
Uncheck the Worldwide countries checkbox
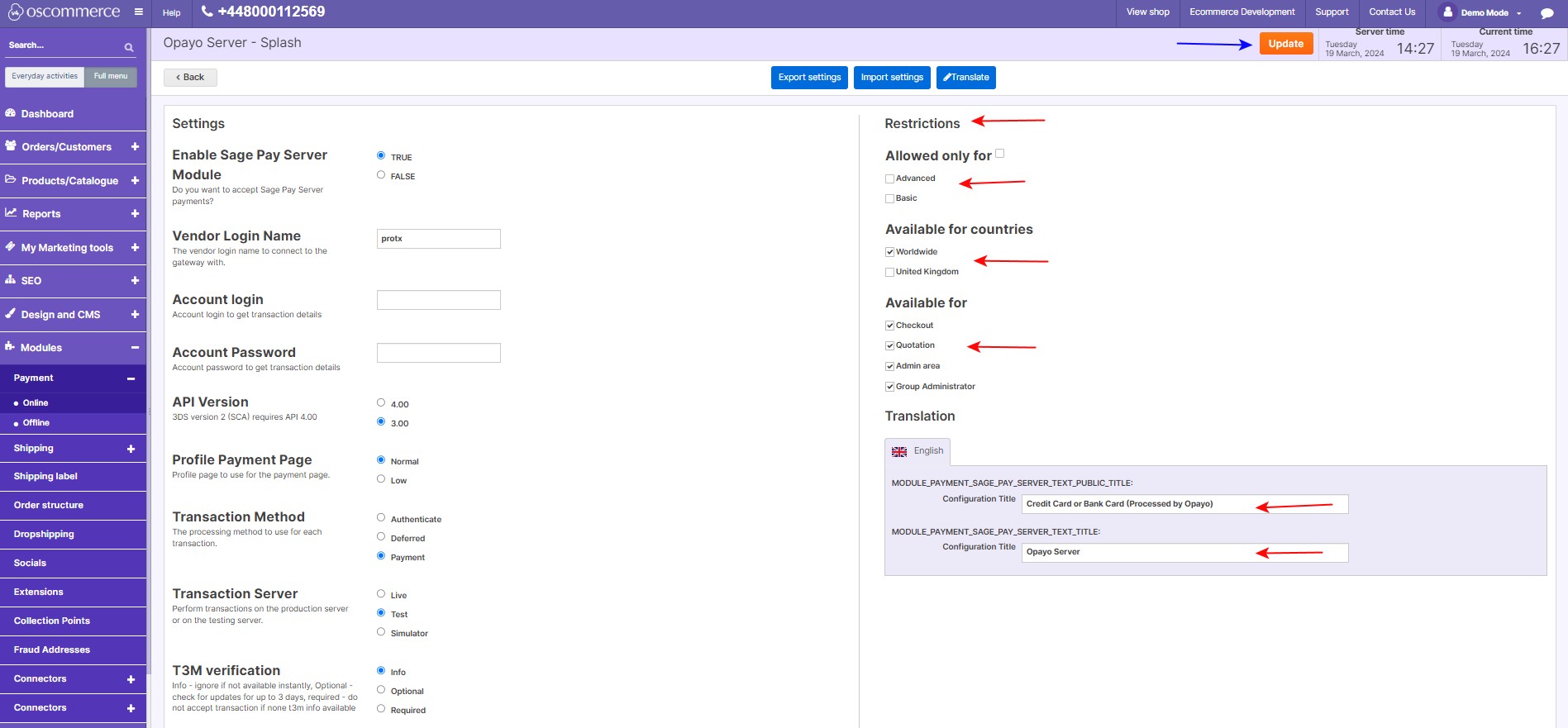coord(890,252)
